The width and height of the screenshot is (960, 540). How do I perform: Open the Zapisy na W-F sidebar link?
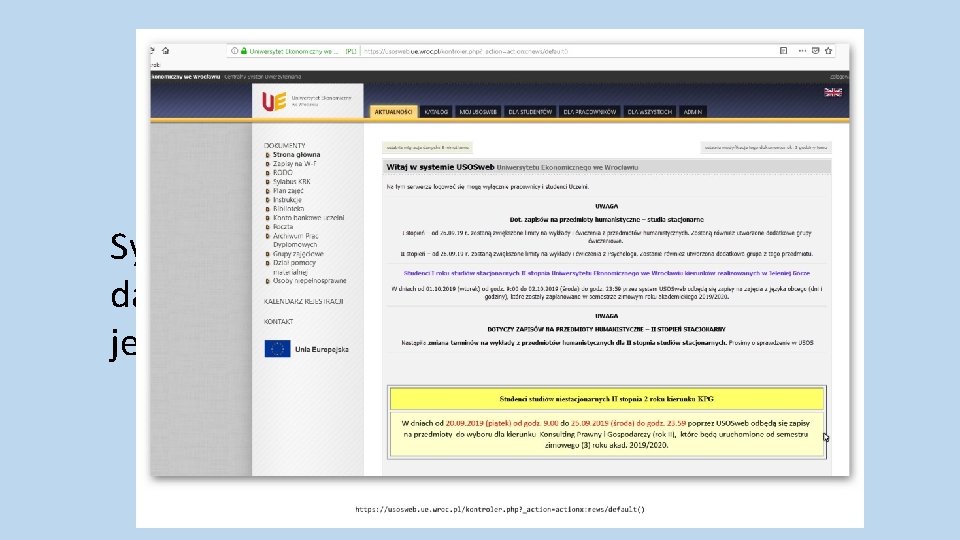[294, 164]
